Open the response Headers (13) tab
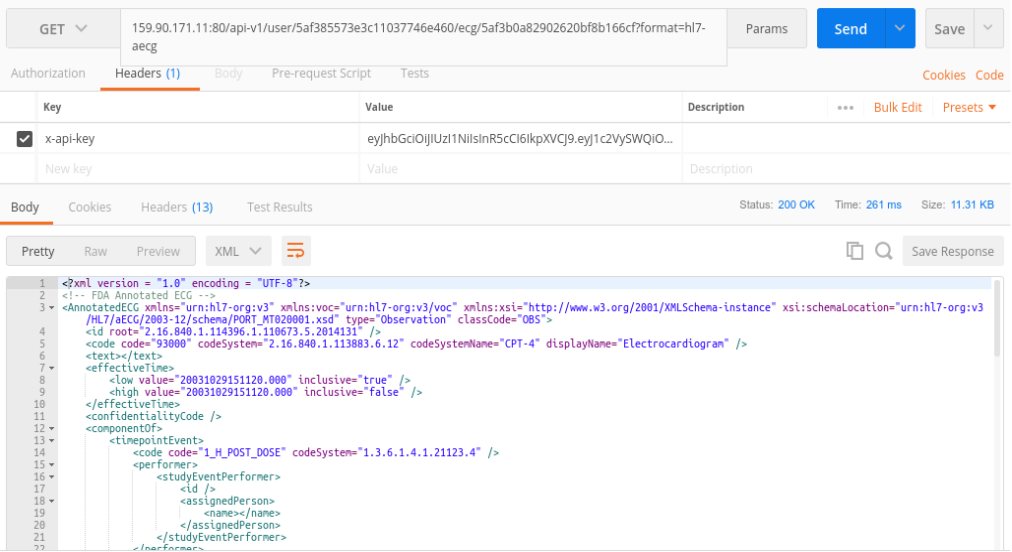This screenshot has width=1012, height=552. click(177, 207)
